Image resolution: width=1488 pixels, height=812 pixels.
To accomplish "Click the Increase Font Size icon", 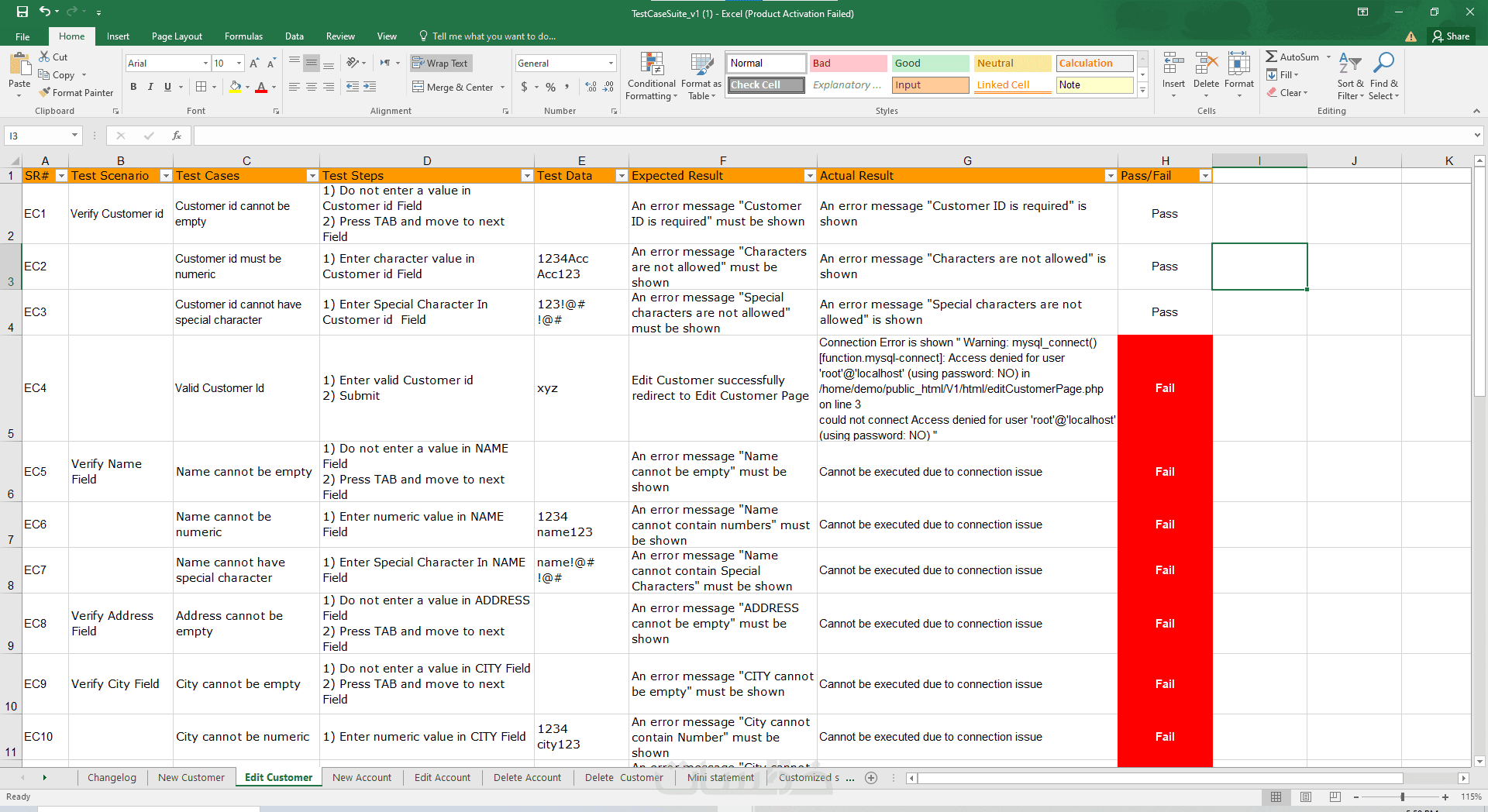I will [254, 64].
